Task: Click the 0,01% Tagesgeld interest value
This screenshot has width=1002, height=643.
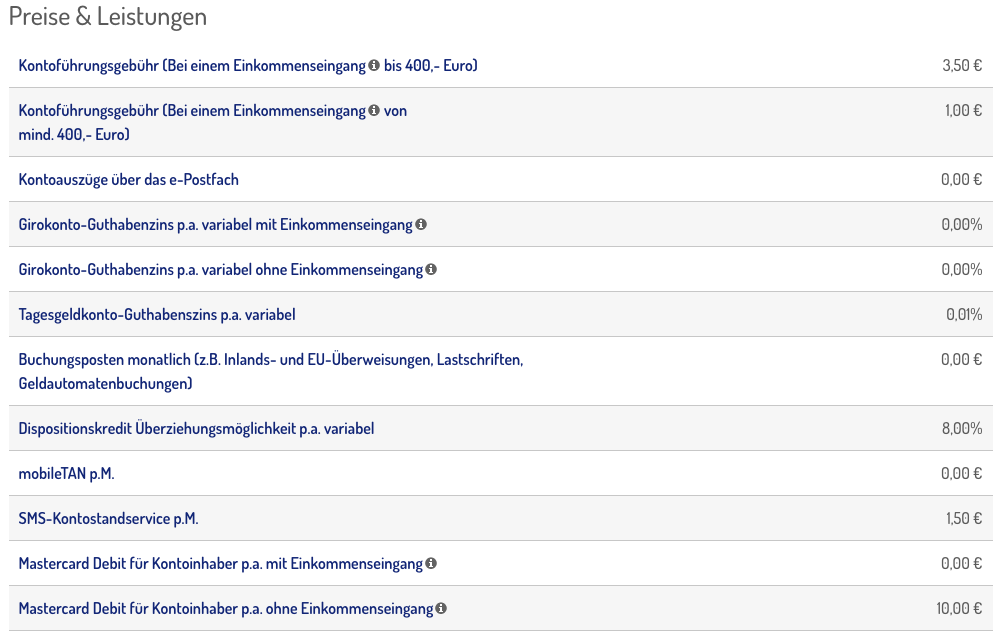Action: coord(963,315)
